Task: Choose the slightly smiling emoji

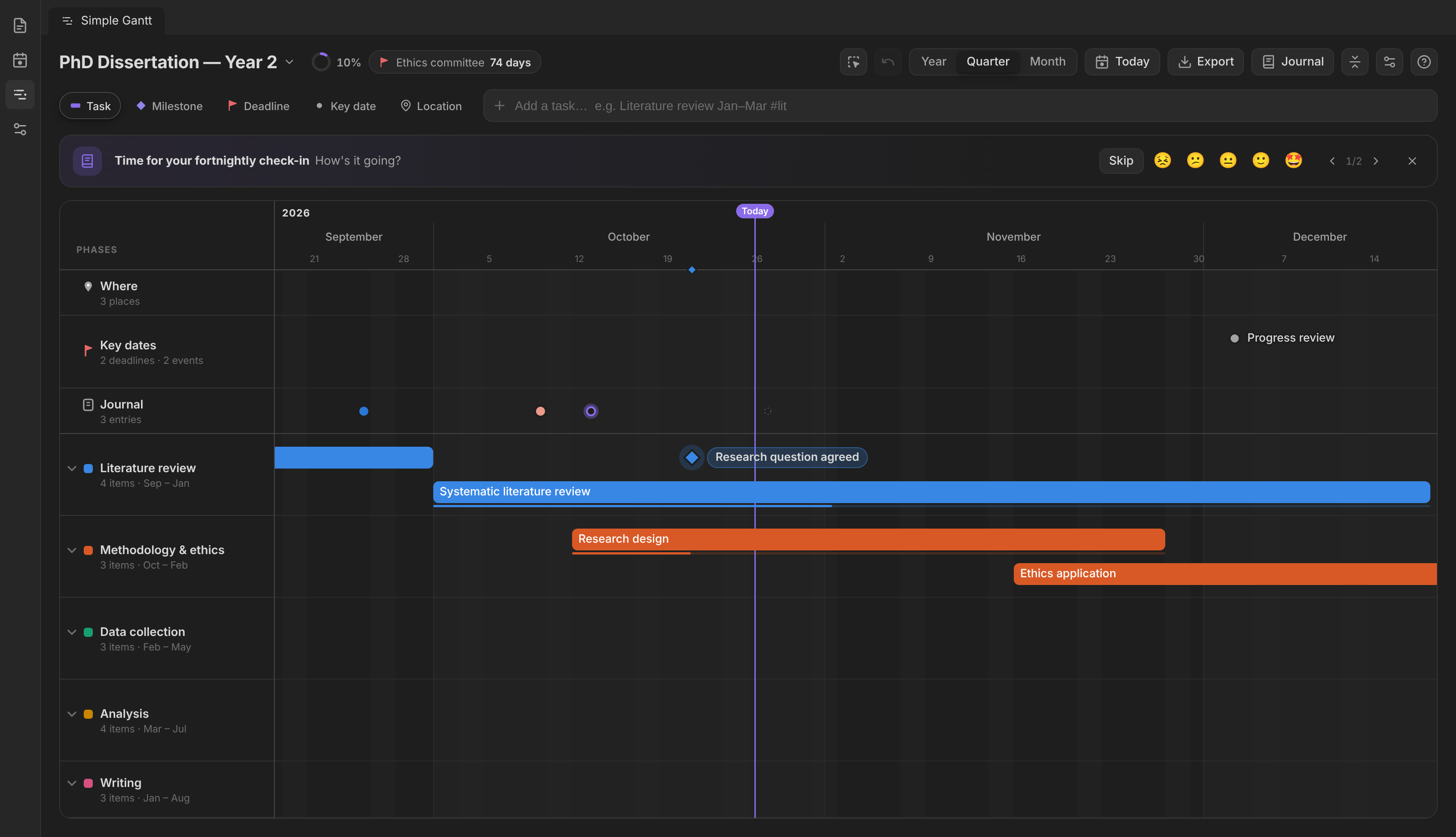Action: 1260,161
